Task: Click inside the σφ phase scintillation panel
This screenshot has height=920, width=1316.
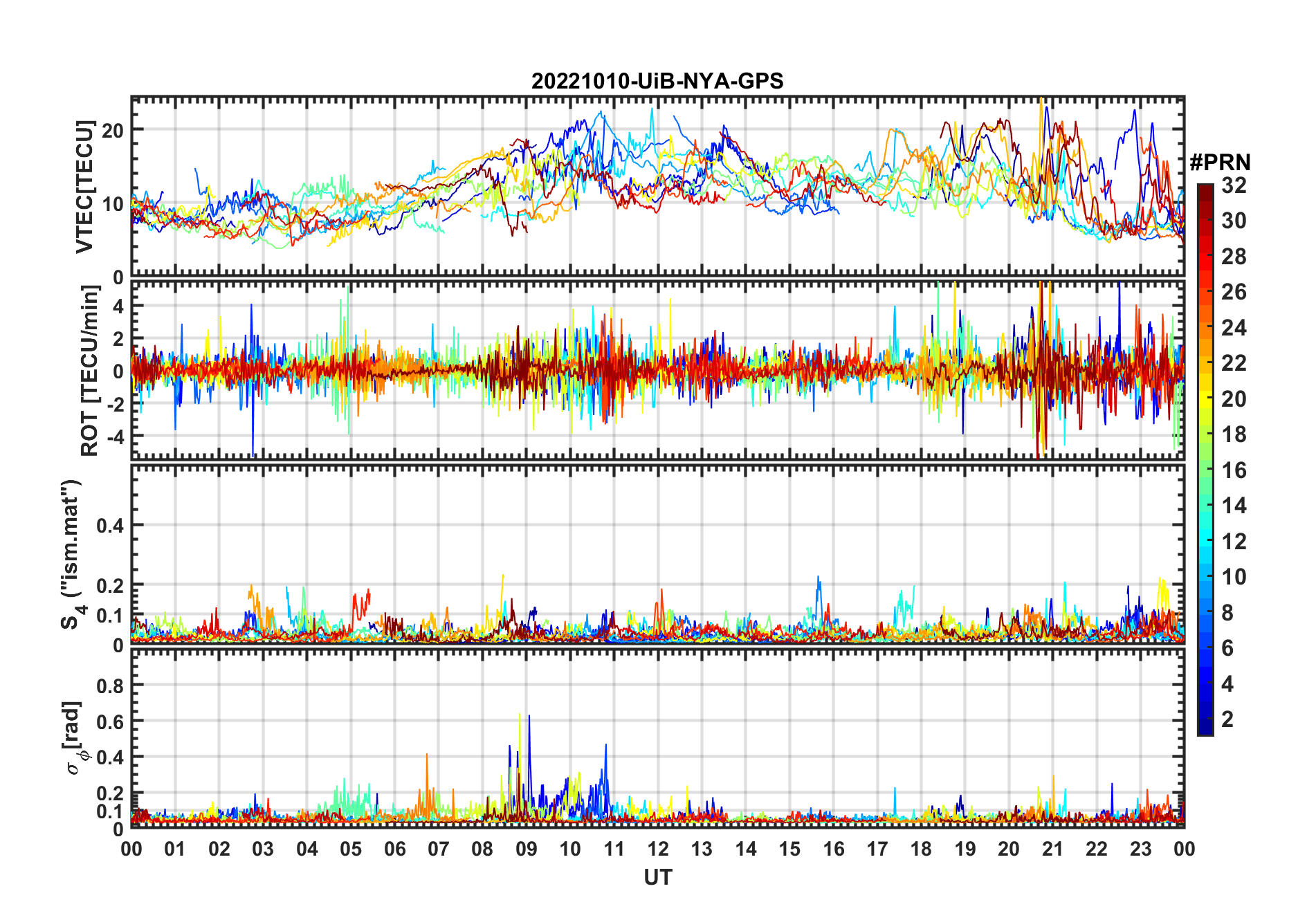Action: (x=657, y=737)
